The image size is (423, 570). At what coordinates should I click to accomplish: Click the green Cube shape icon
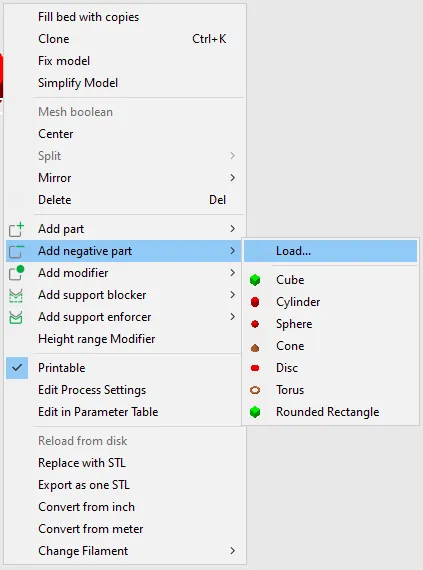click(255, 280)
